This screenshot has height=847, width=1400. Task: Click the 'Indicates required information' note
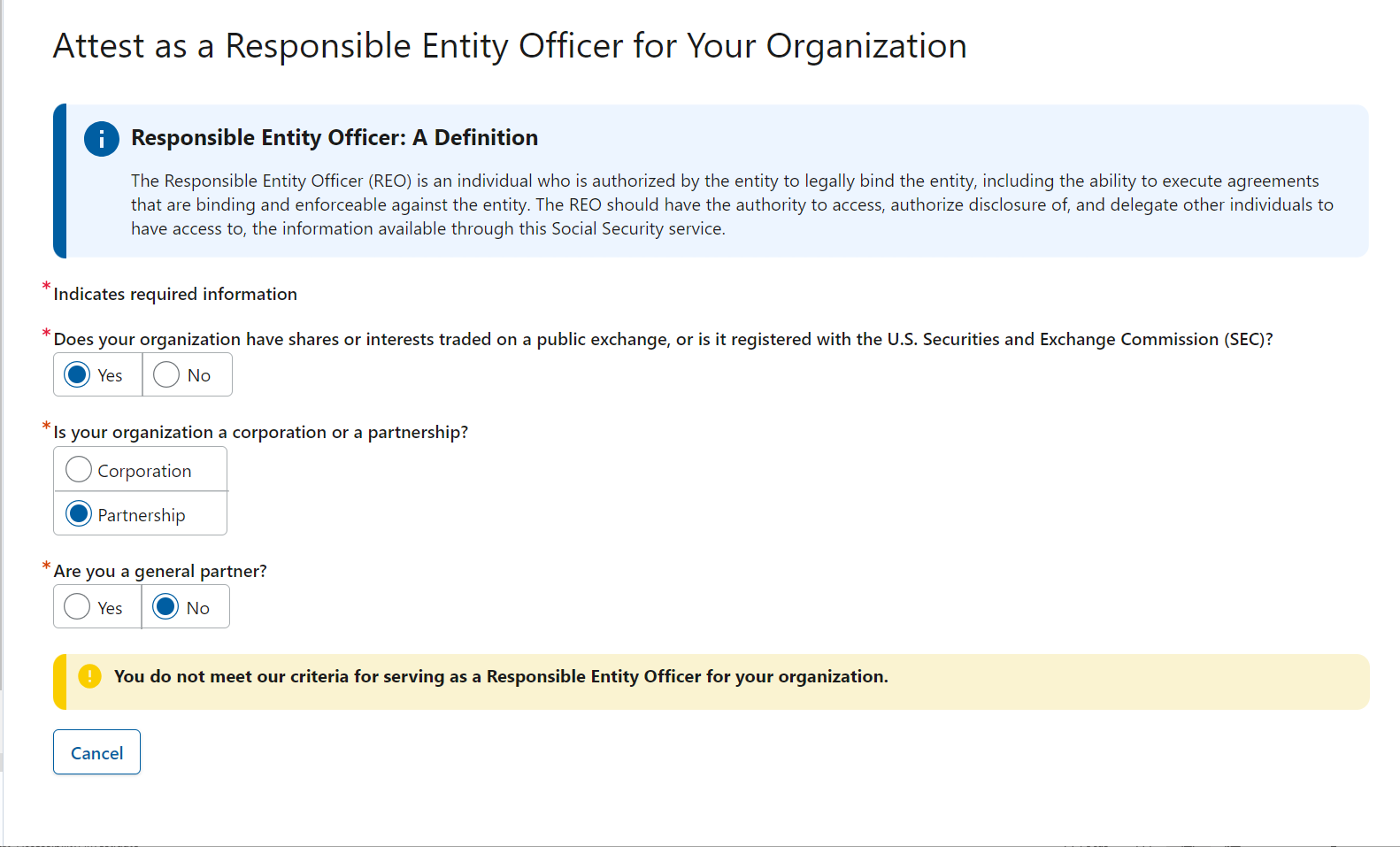click(175, 295)
